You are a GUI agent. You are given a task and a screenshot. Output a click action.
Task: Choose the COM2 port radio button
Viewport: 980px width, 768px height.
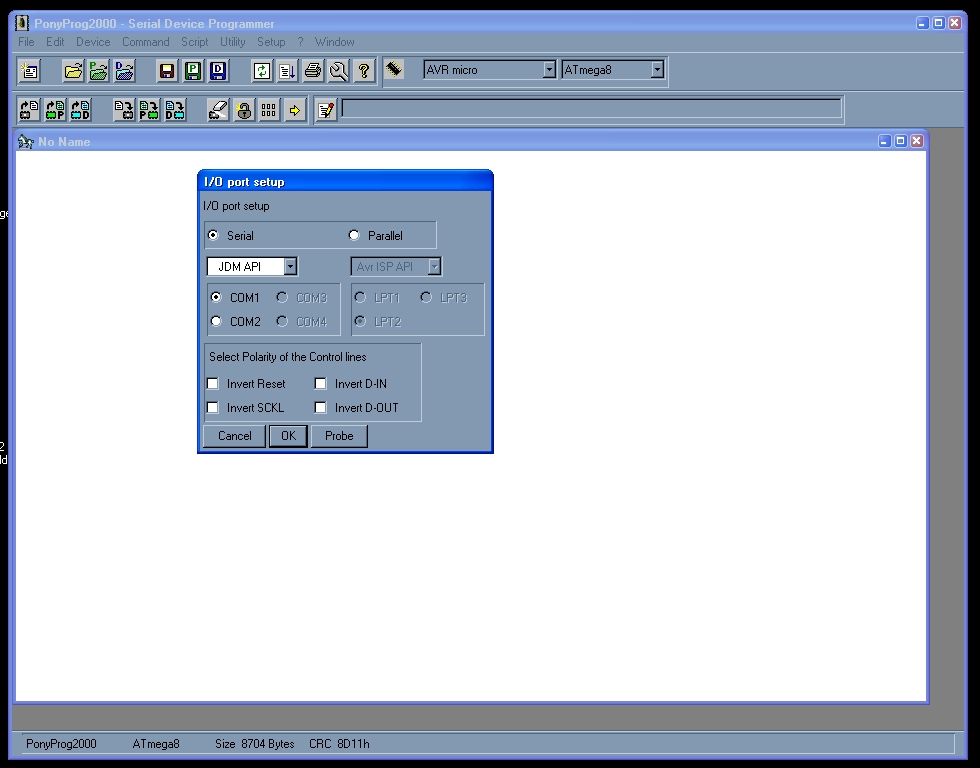tap(216, 321)
